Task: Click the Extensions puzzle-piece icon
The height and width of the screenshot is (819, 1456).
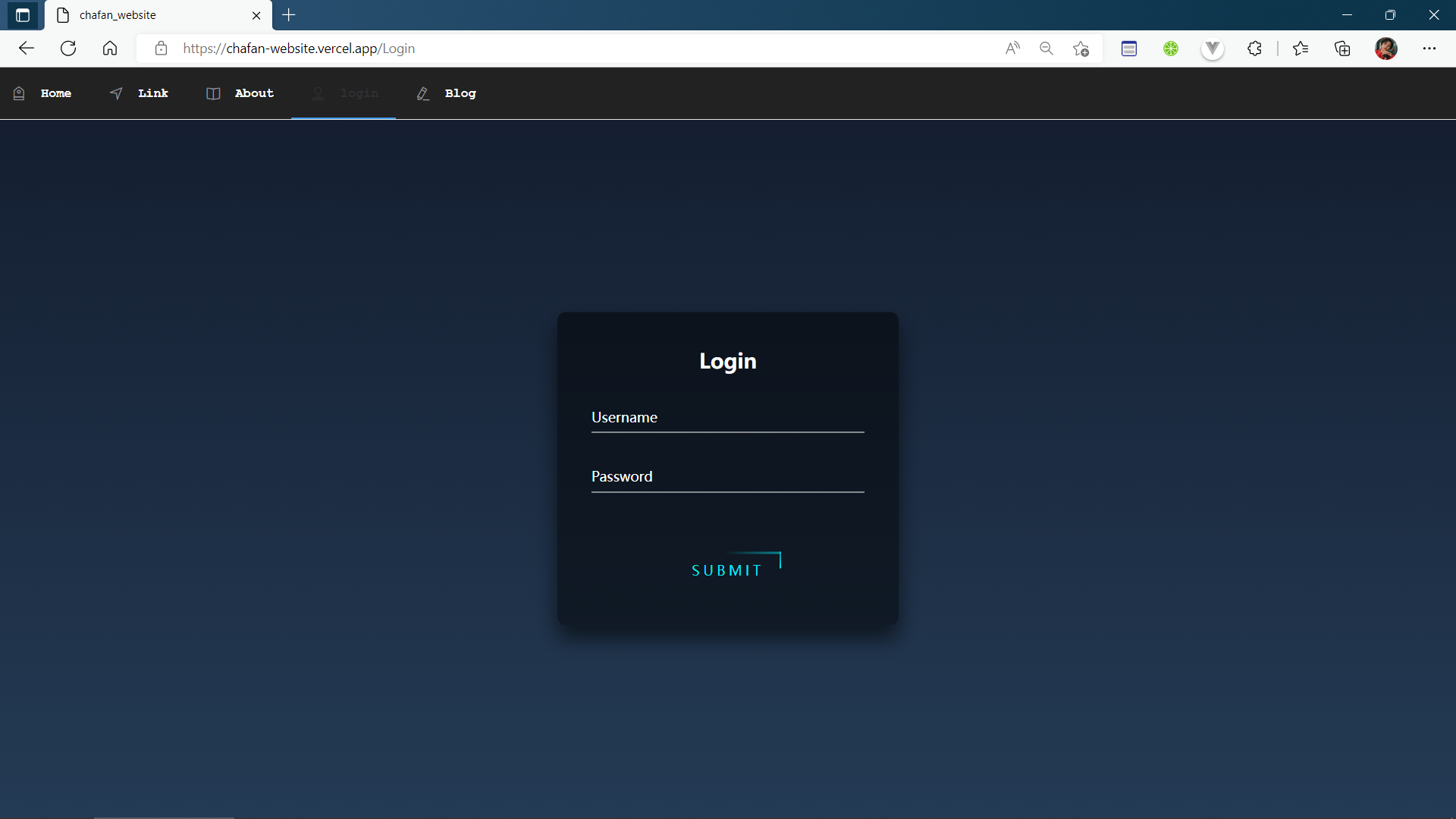Action: pyautogui.click(x=1255, y=48)
